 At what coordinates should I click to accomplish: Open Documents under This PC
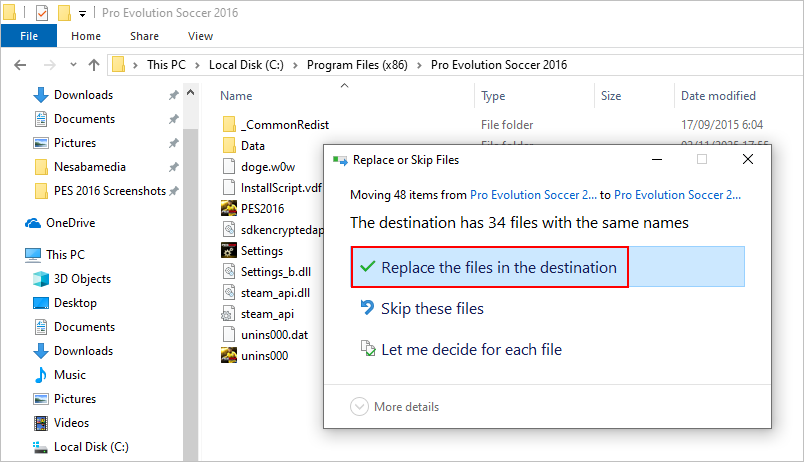click(84, 327)
